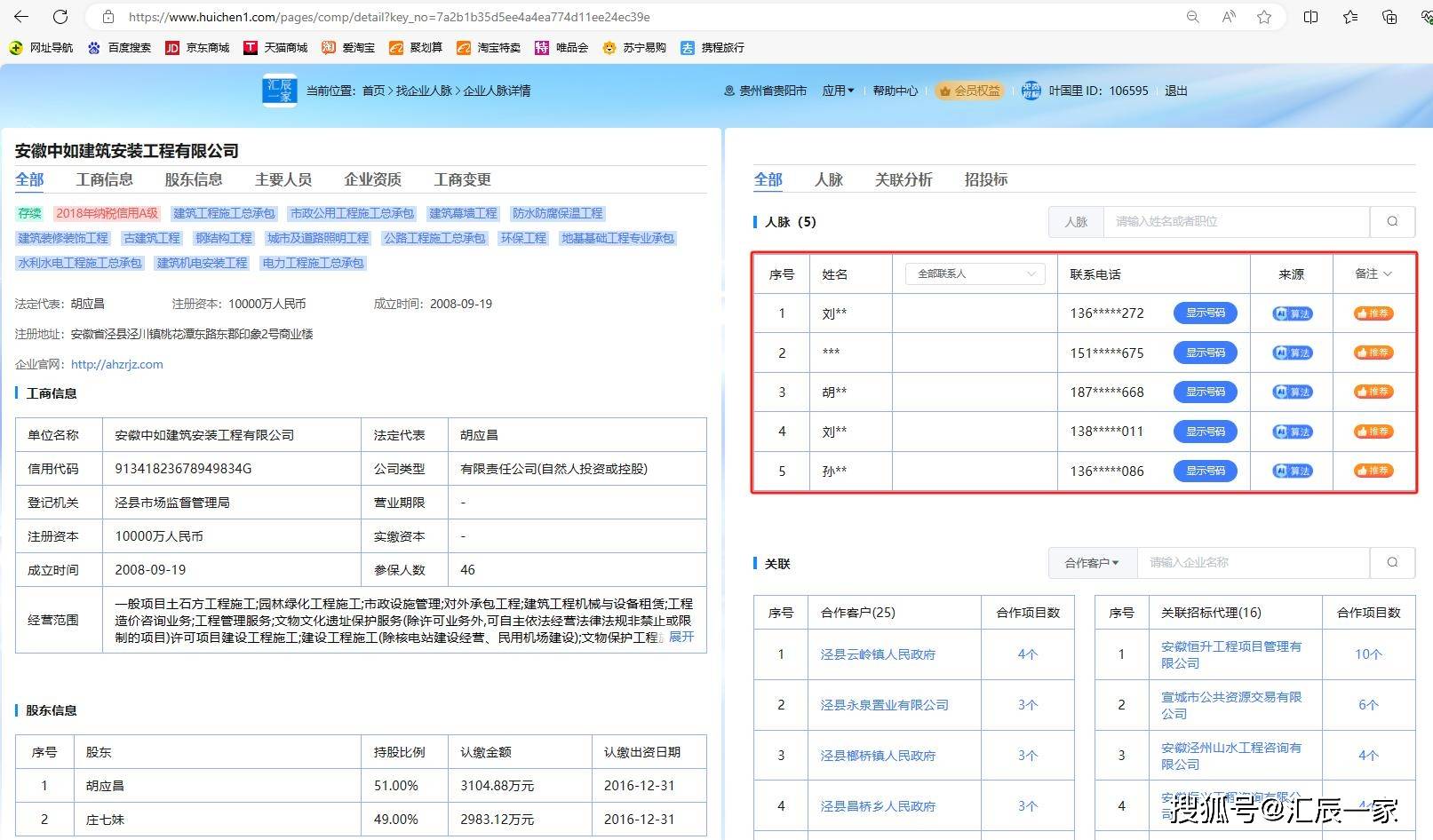Viewport: 1433px width, 840px height.
Task: Open the favorites list icon
Action: click(x=1350, y=17)
